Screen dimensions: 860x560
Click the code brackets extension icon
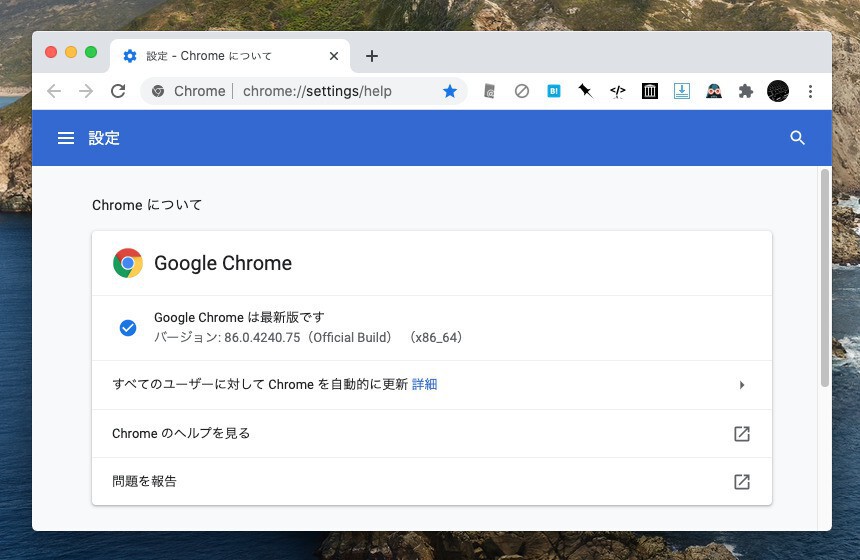pyautogui.click(x=618, y=91)
